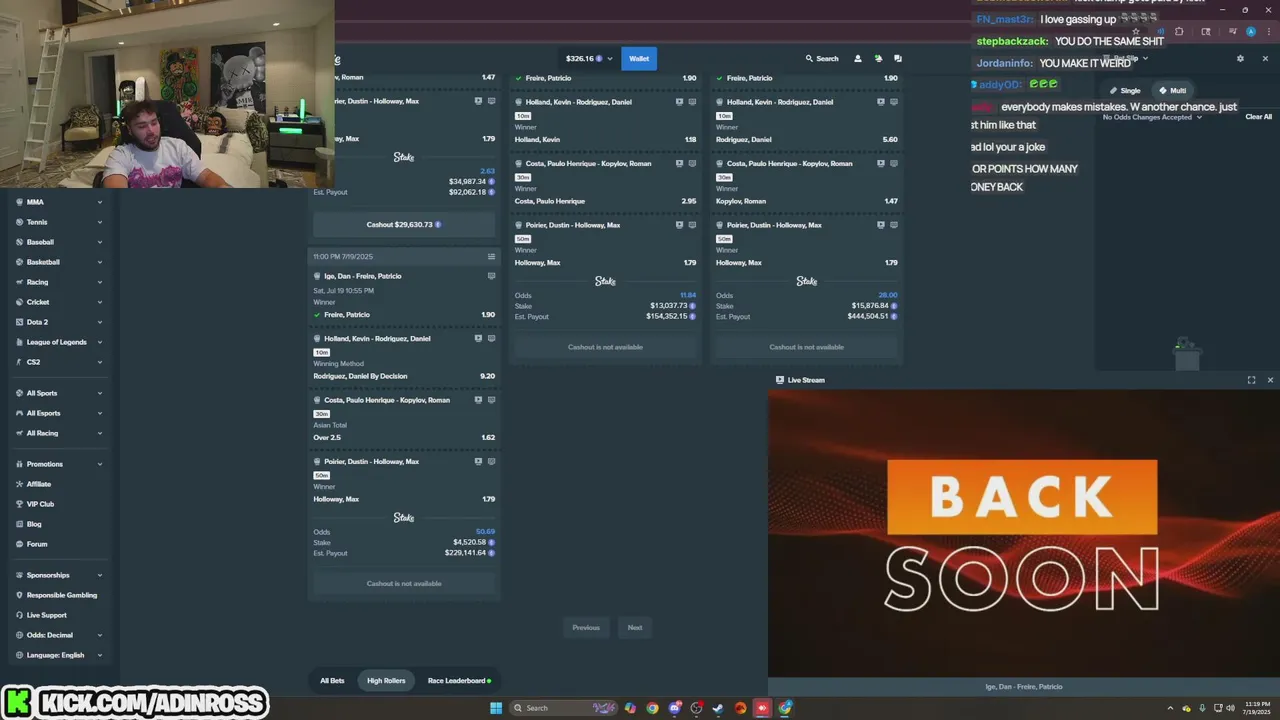Click monitor icon on Poirier - Holloway right bet

tap(893, 225)
